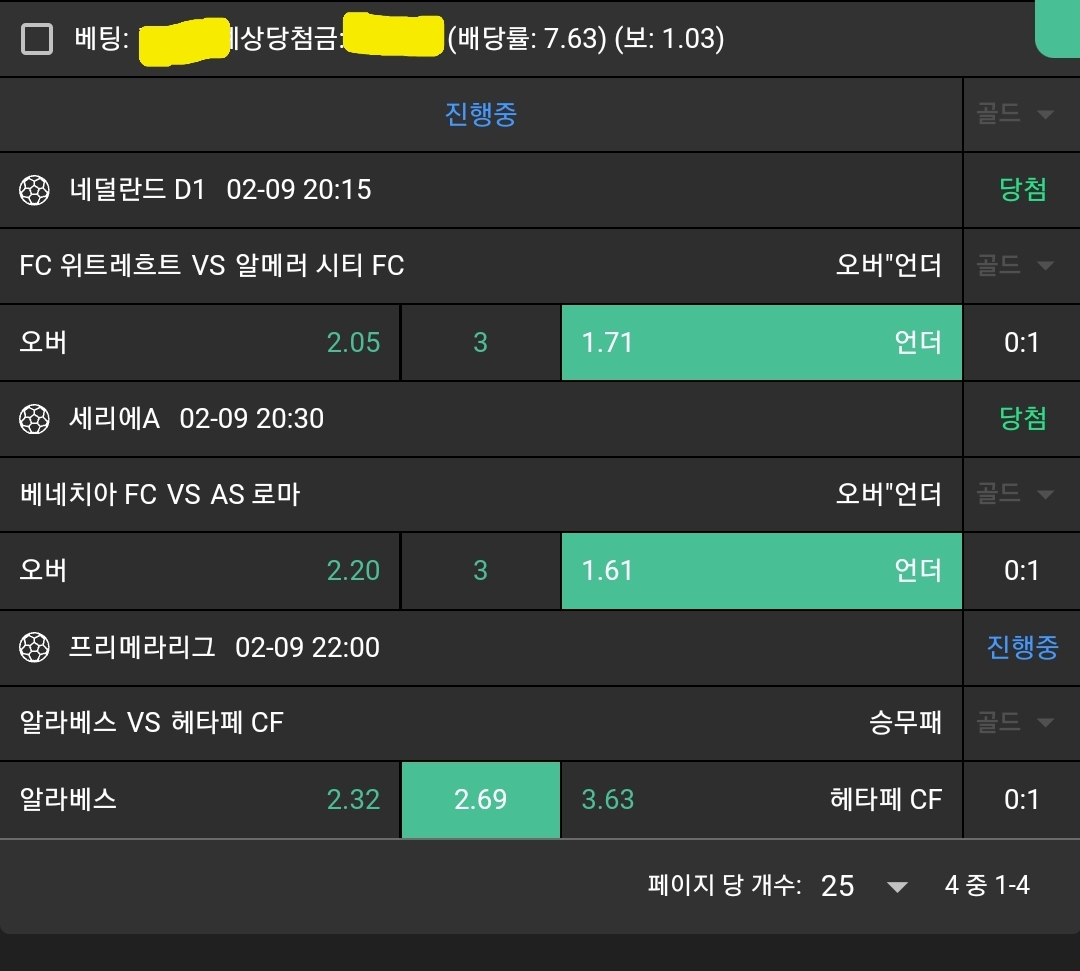Select 알라베스 win odds 2.32

tap(200, 799)
